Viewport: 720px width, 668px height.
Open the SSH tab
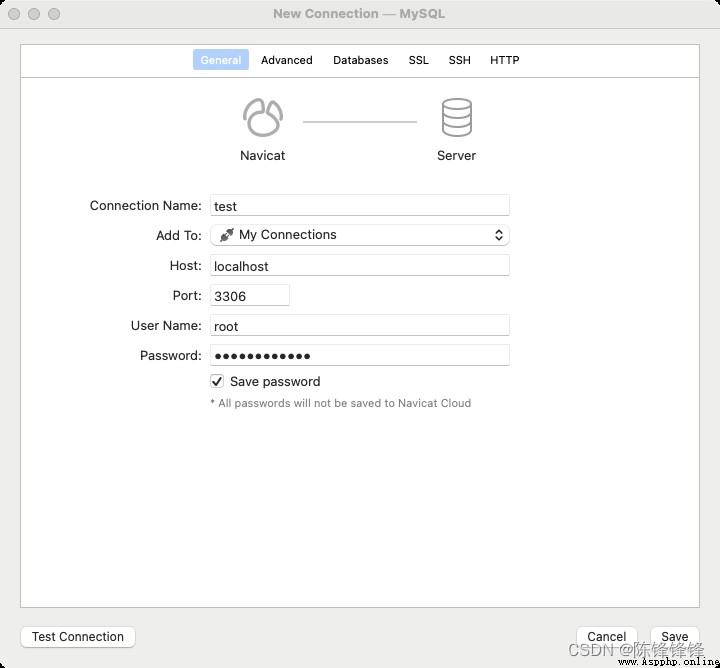(x=459, y=60)
